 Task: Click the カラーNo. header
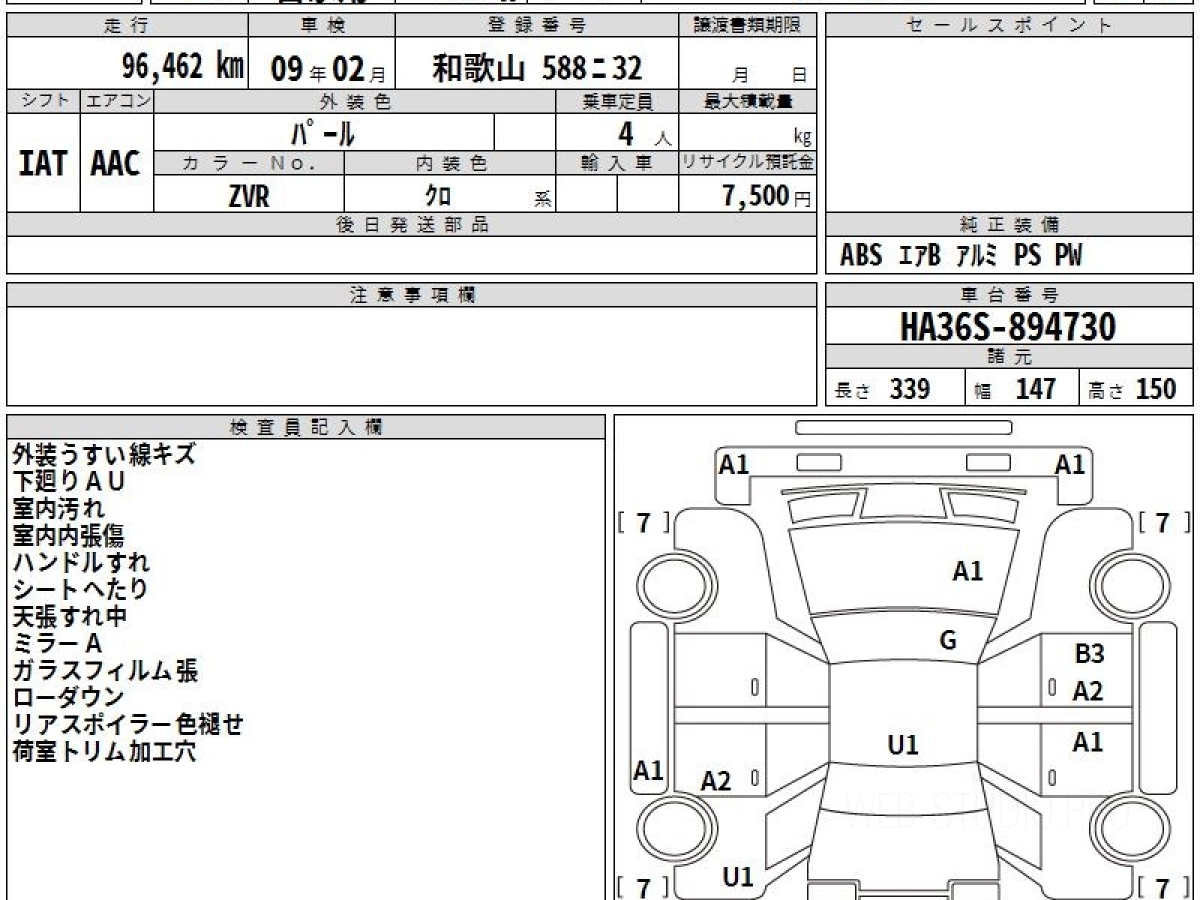249,163
